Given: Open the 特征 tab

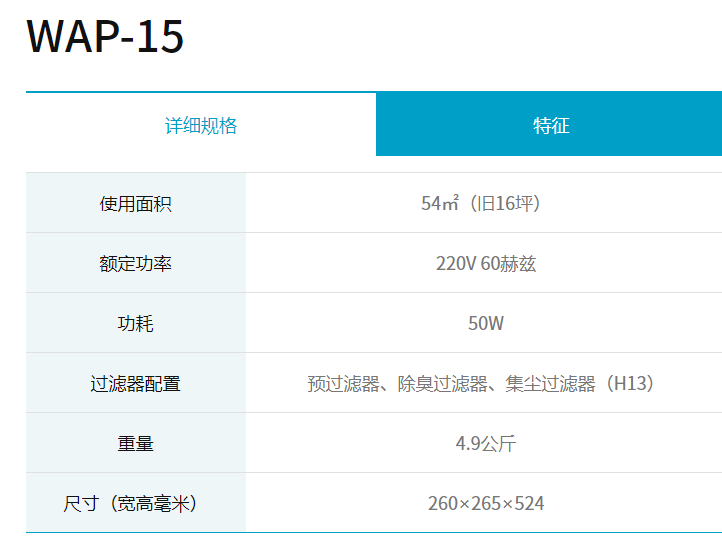Looking at the screenshot, I should pyautogui.click(x=550, y=126).
